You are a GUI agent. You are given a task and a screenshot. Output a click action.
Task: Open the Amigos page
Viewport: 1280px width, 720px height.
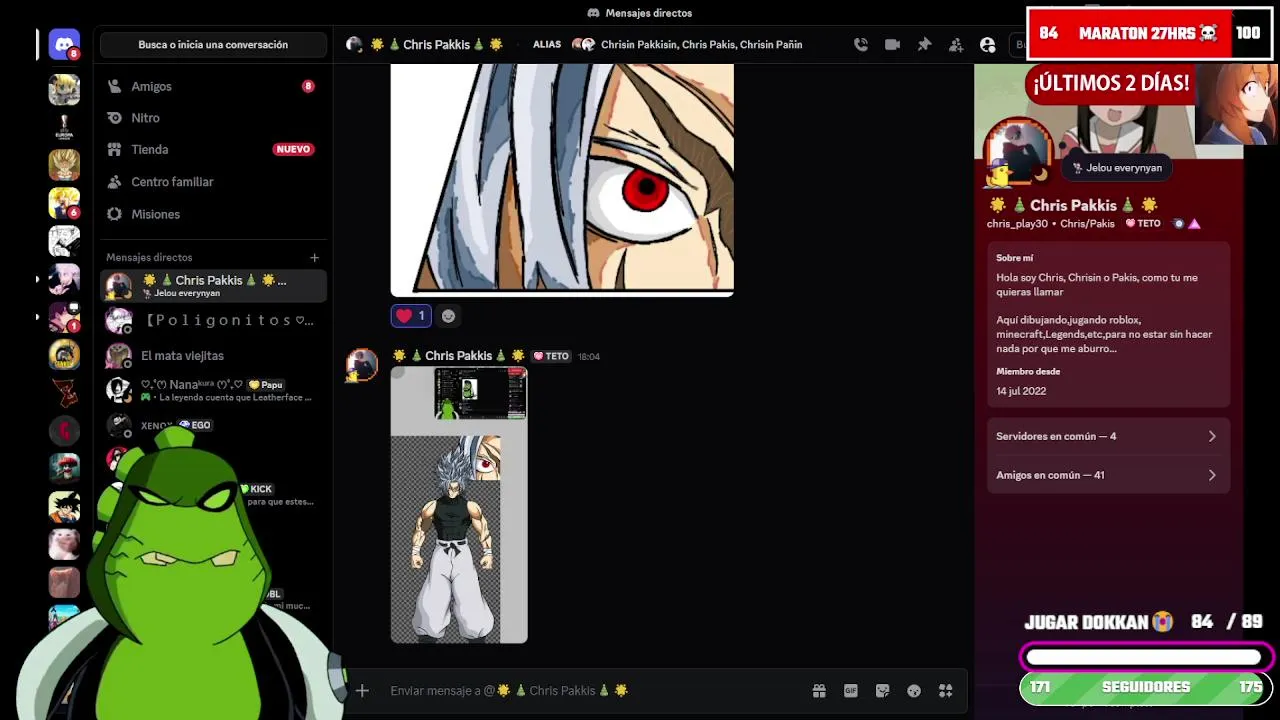213,86
